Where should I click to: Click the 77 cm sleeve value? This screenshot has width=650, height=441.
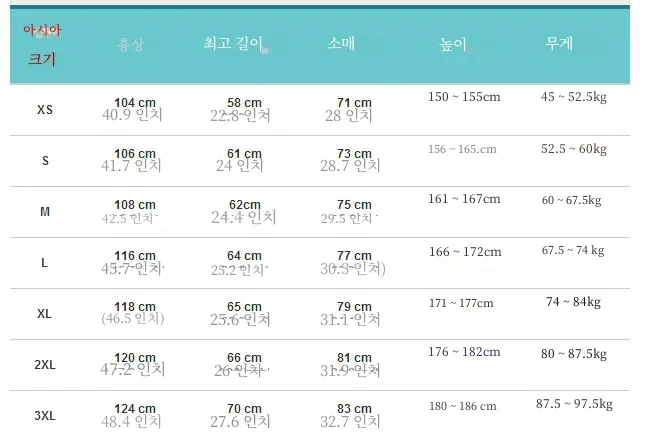pyautogui.click(x=354, y=255)
